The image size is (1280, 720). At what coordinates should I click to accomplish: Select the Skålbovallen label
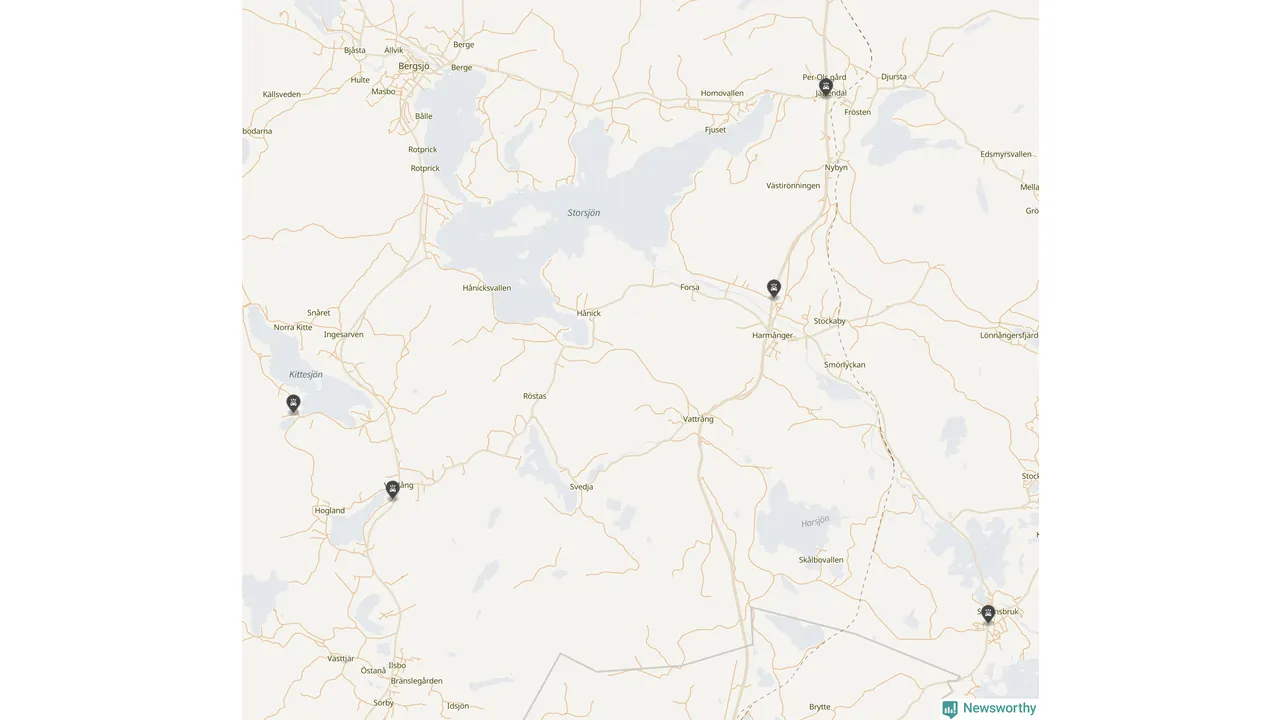(x=821, y=560)
